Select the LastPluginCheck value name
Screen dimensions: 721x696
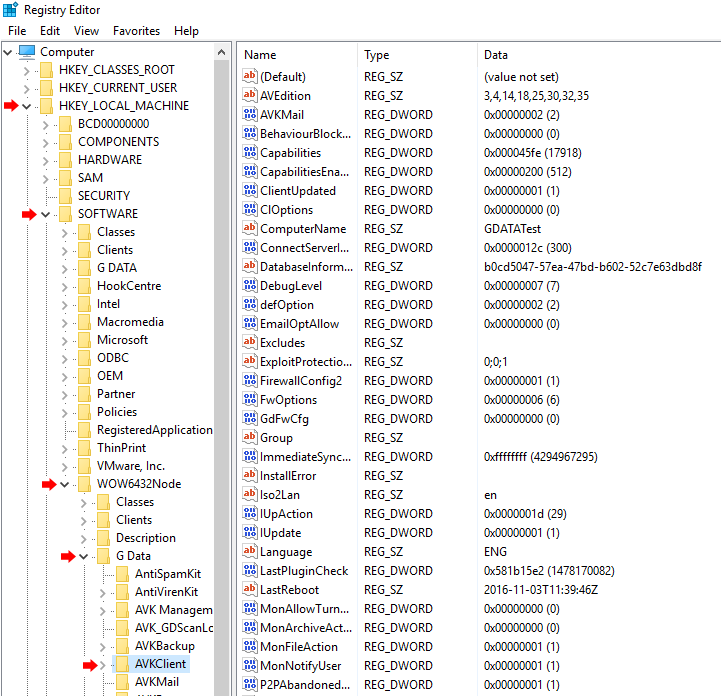(x=304, y=571)
